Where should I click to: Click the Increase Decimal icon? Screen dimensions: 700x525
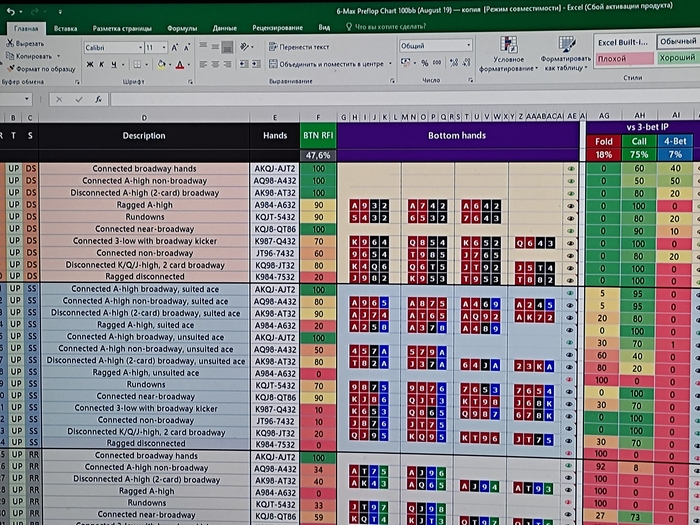[x=454, y=62]
